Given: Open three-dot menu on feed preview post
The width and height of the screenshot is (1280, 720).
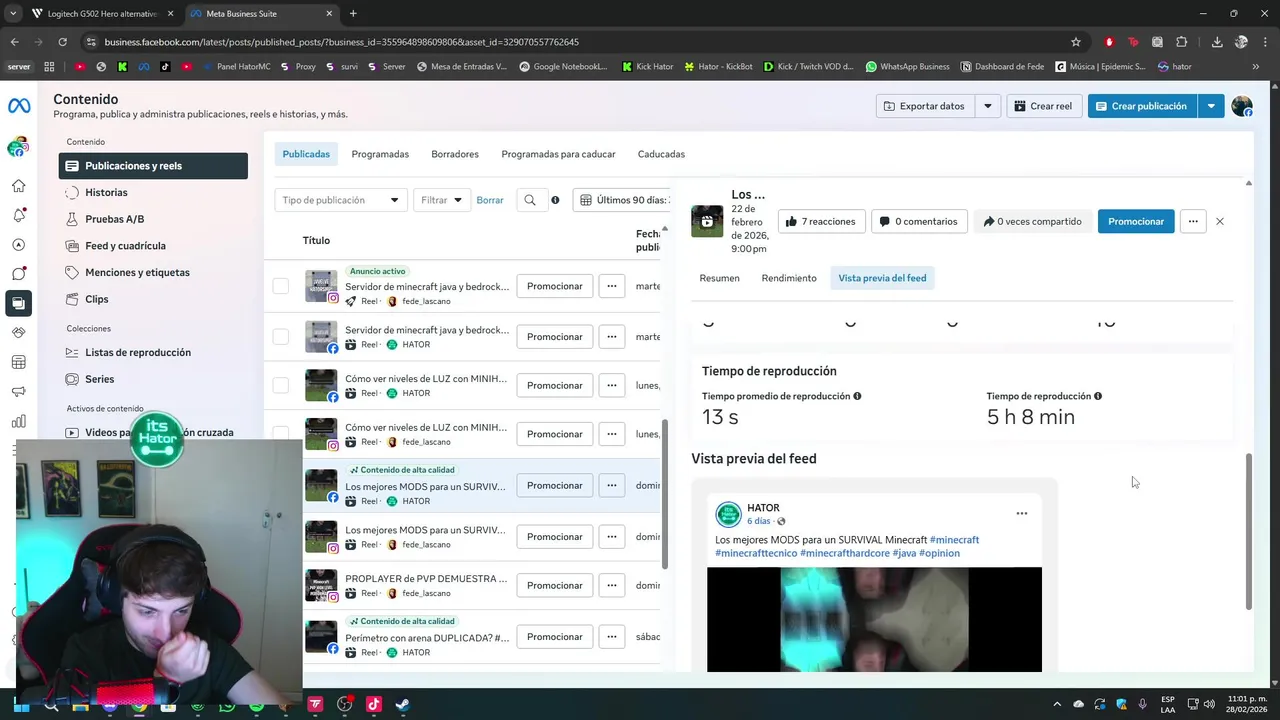Looking at the screenshot, I should pyautogui.click(x=1021, y=513).
